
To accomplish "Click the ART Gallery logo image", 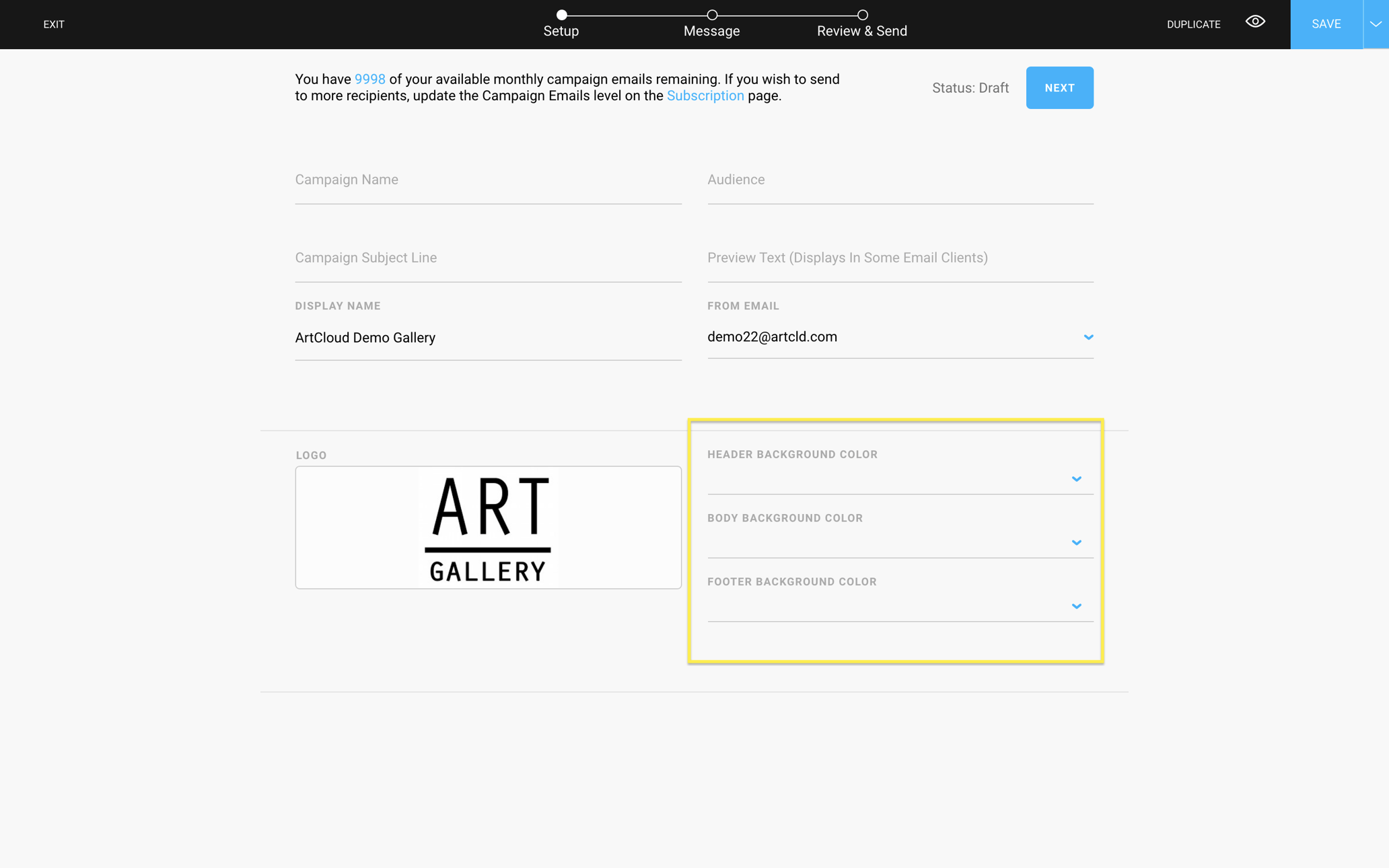I will pos(488,527).
